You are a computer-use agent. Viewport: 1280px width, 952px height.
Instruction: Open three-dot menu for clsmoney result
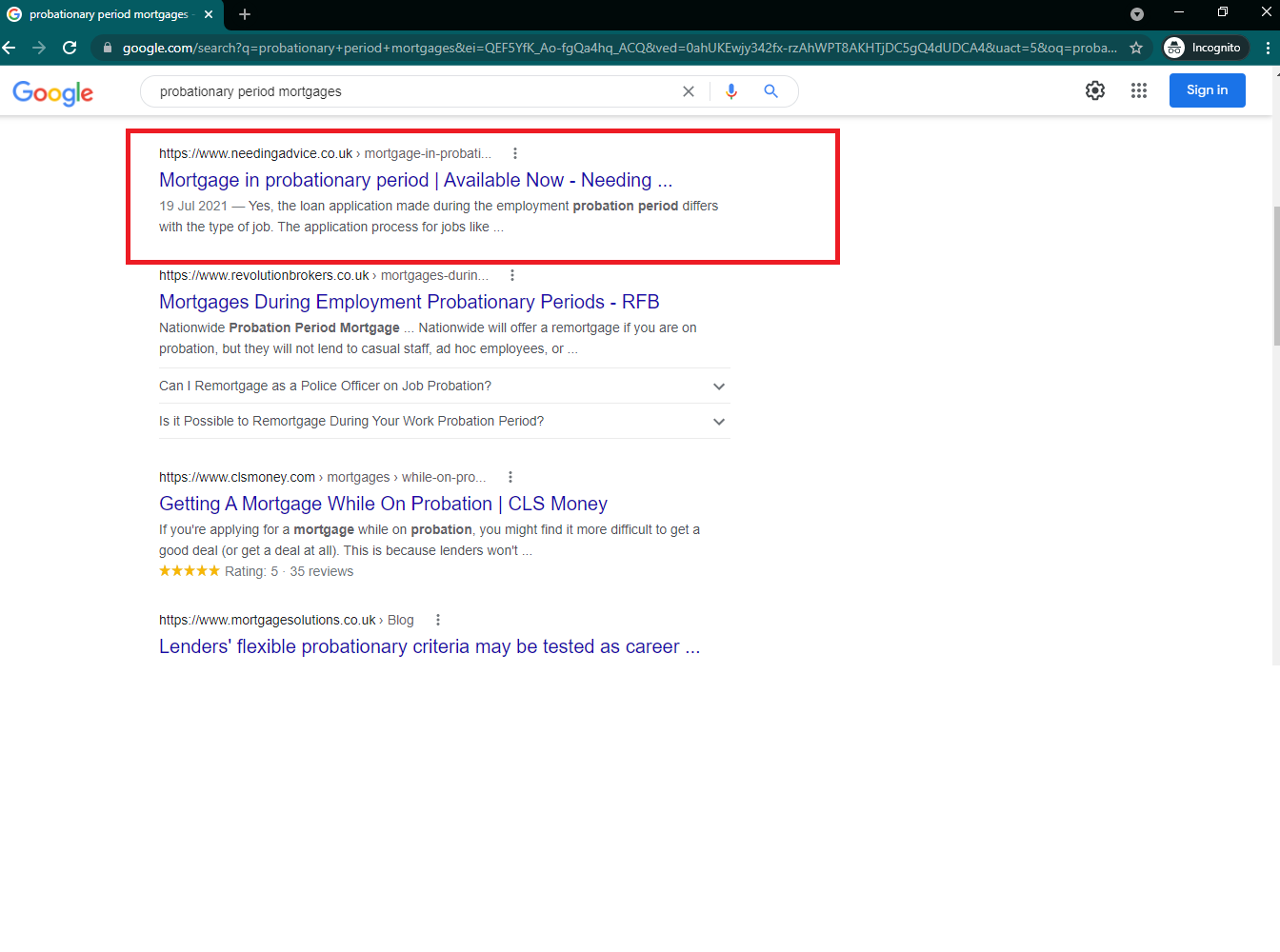(x=510, y=477)
